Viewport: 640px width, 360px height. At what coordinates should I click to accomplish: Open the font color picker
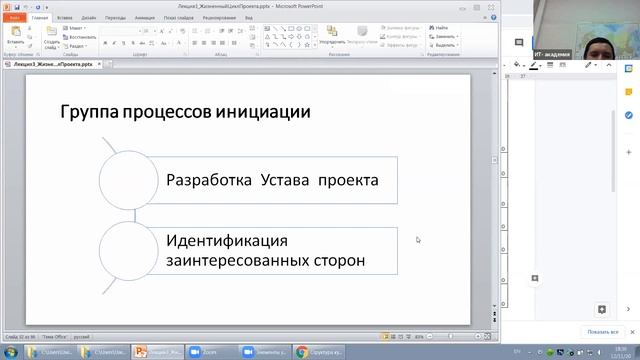179,43
